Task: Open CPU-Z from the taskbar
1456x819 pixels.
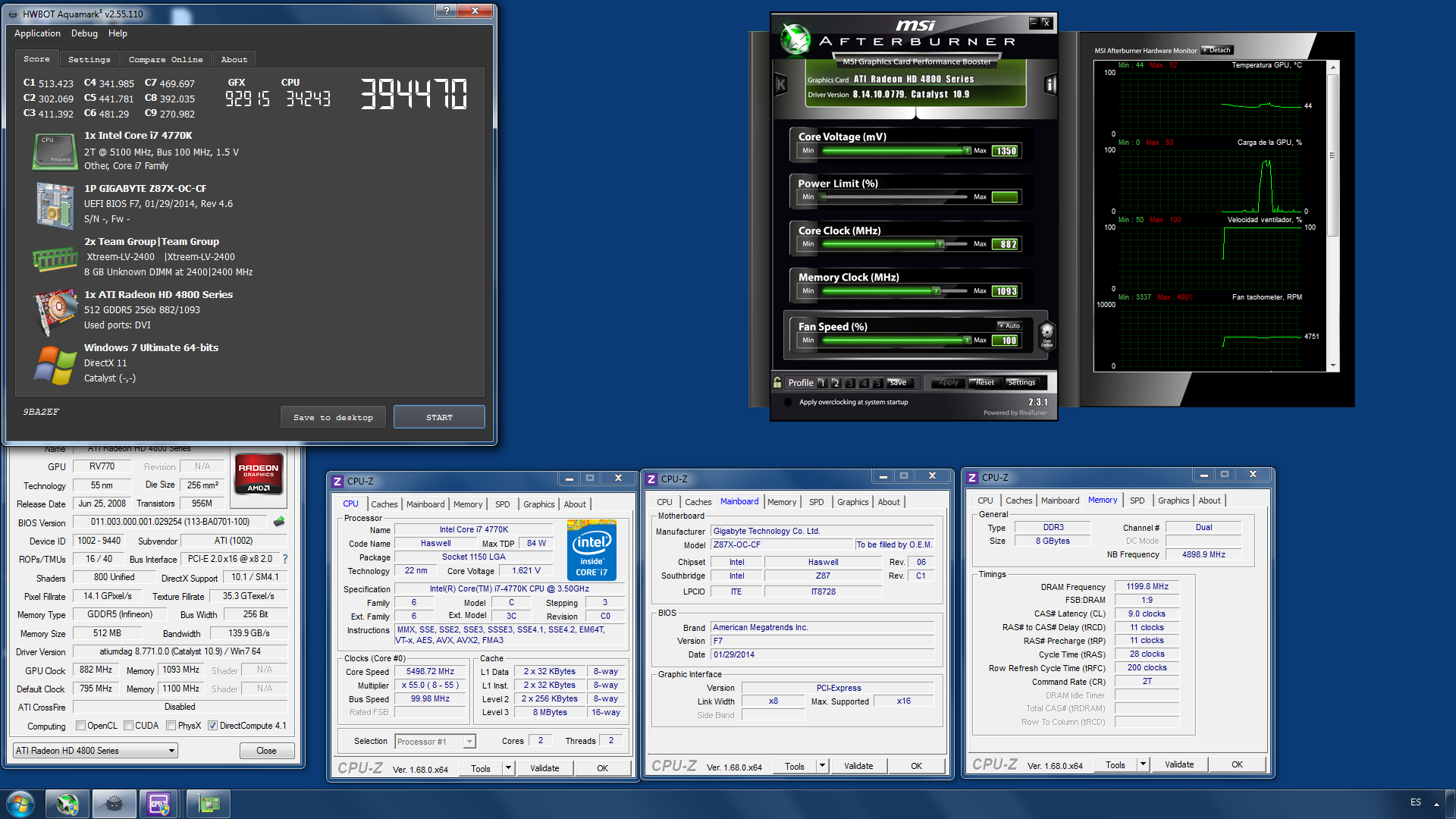Action: 159,804
